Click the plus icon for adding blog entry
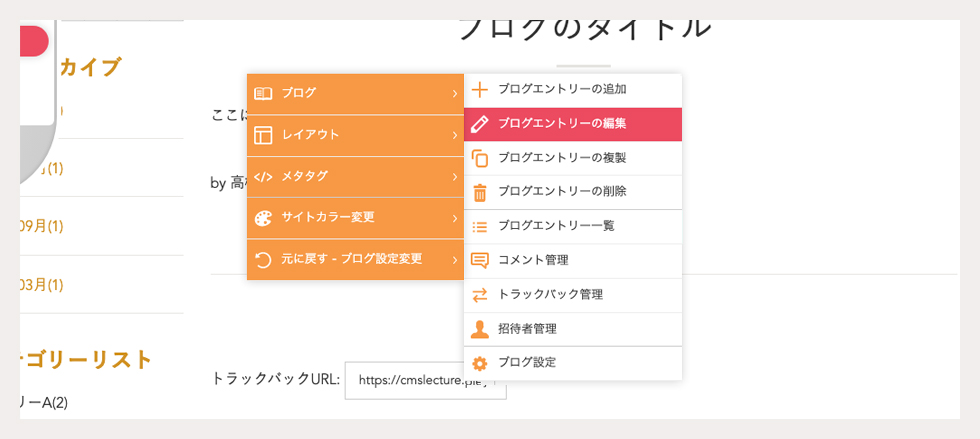Viewport: 980px width, 439px height. point(479,90)
